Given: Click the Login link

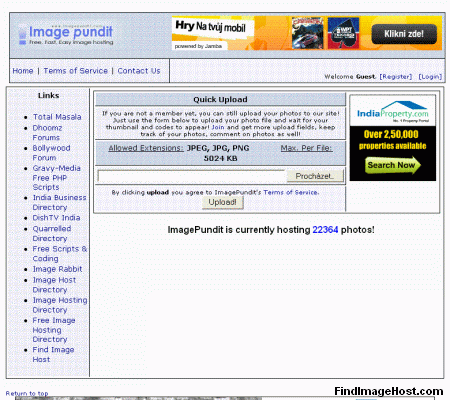Looking at the screenshot, I should click(430, 77).
